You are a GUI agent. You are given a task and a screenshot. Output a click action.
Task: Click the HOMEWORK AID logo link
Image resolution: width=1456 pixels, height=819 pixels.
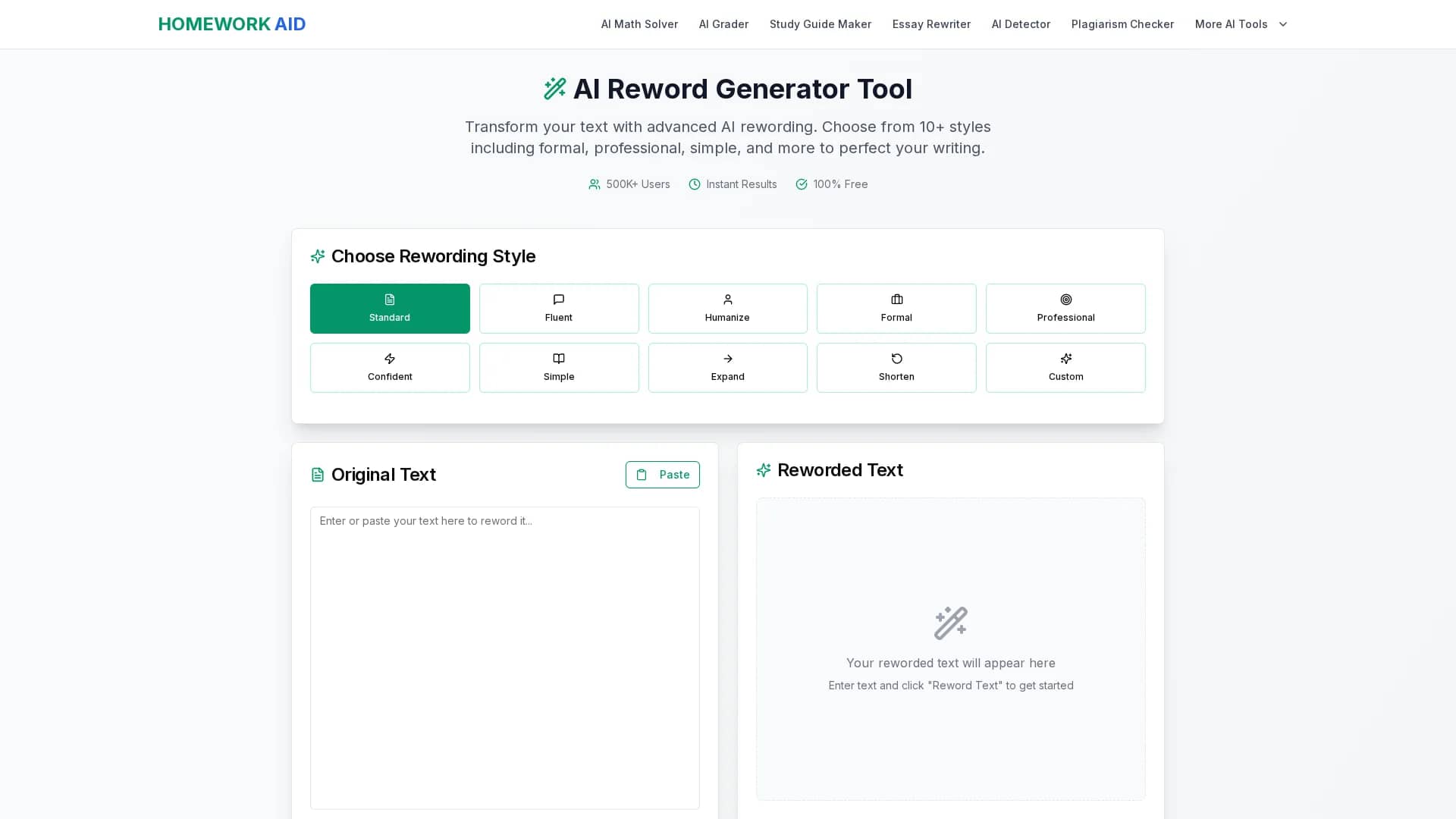pyautogui.click(x=232, y=24)
